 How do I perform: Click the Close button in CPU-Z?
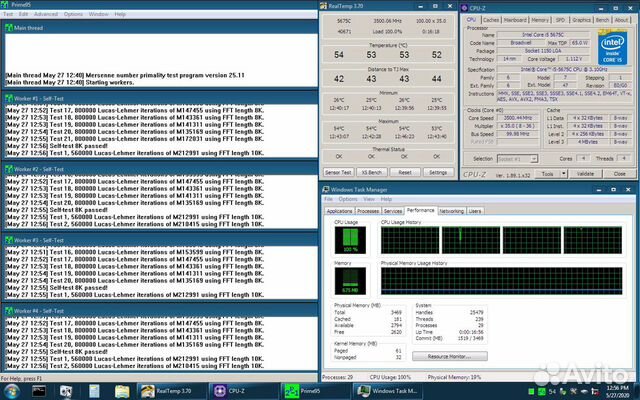click(619, 174)
